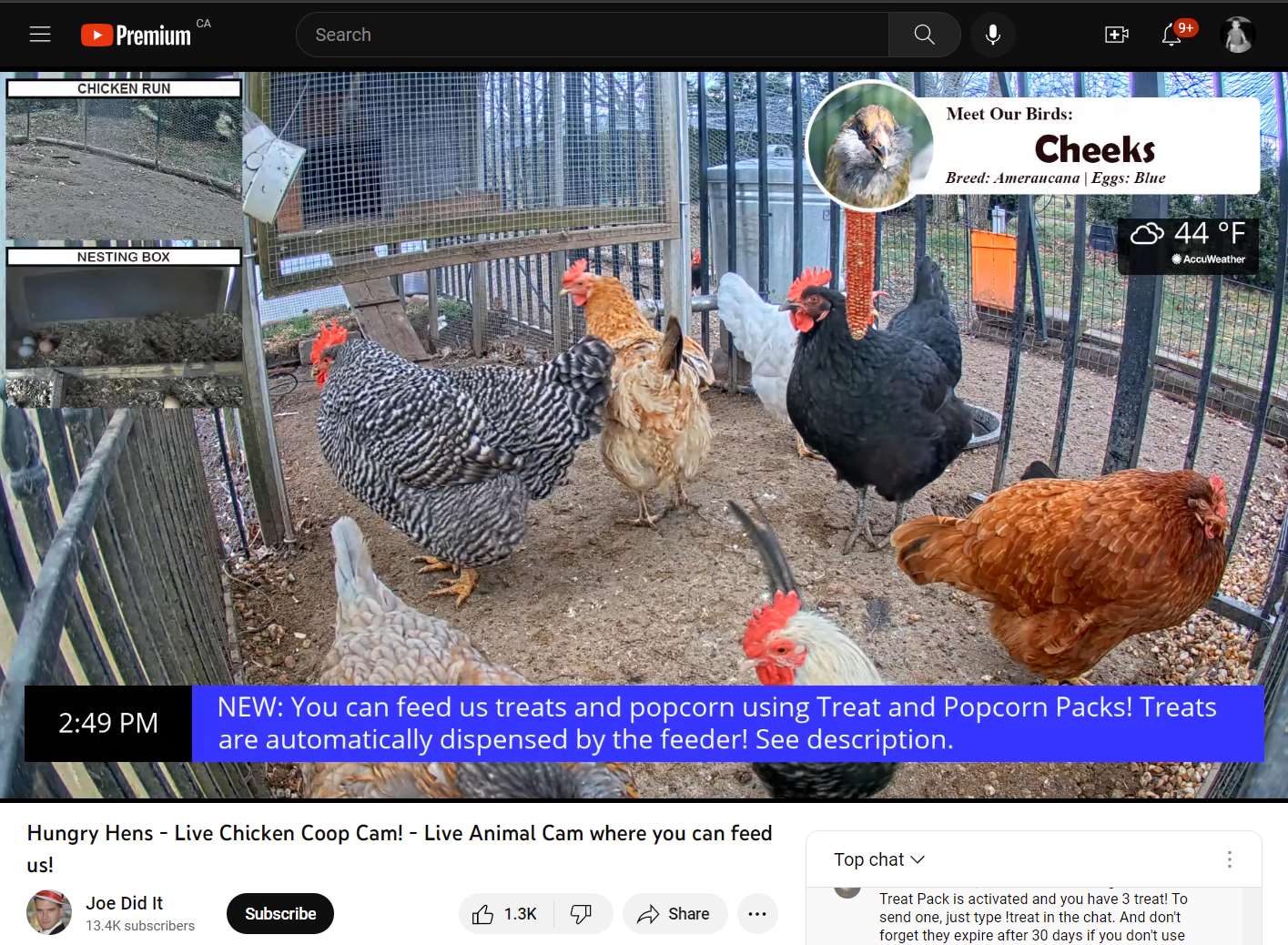Click Joe Did It channel avatar

point(49,912)
